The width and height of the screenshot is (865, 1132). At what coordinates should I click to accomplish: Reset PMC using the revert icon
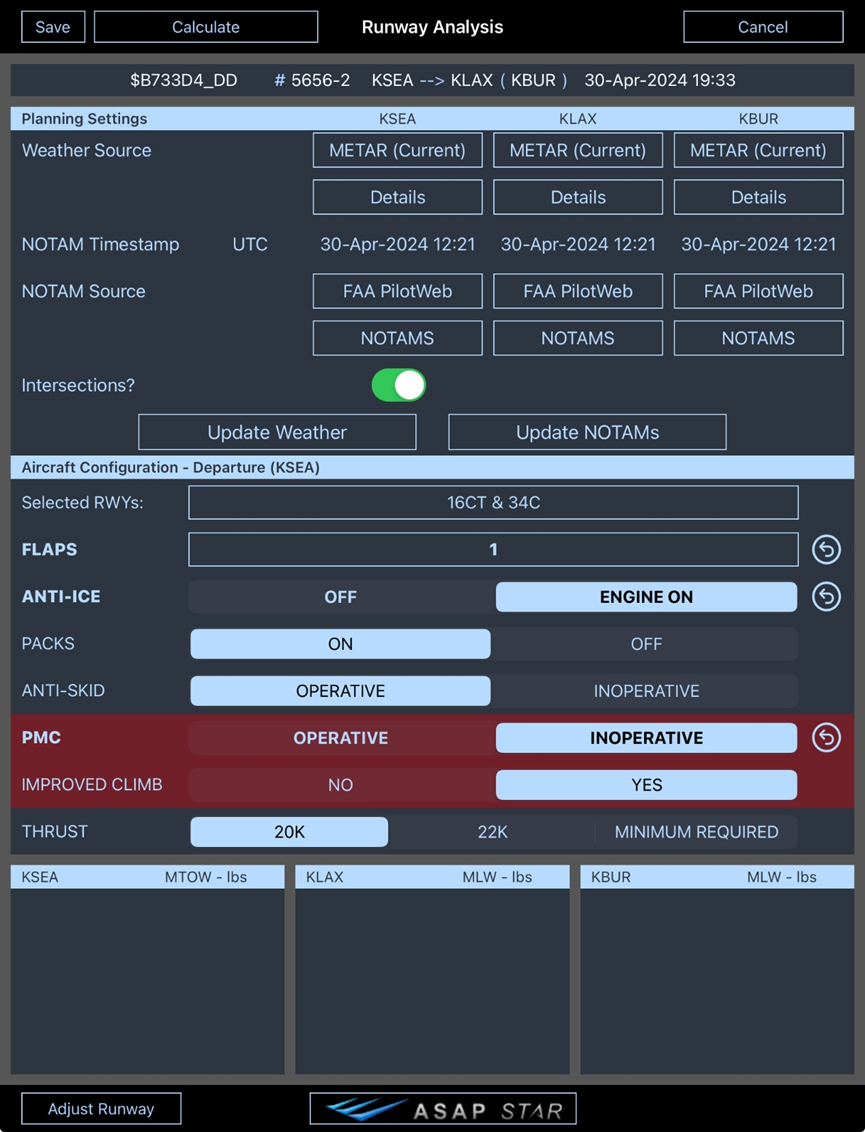[x=826, y=738]
